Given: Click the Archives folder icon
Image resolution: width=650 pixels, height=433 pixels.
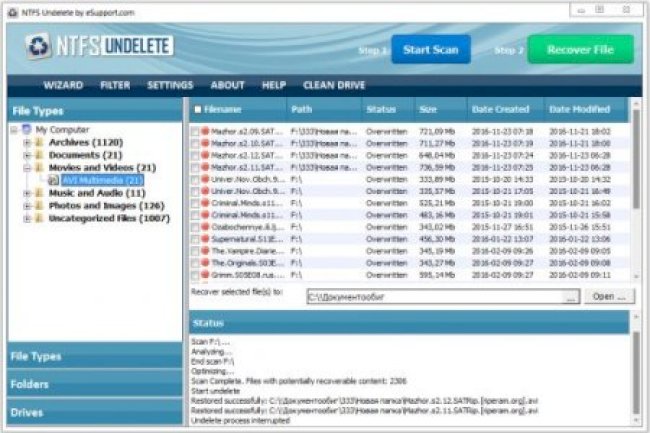Looking at the screenshot, I should 39,143.
